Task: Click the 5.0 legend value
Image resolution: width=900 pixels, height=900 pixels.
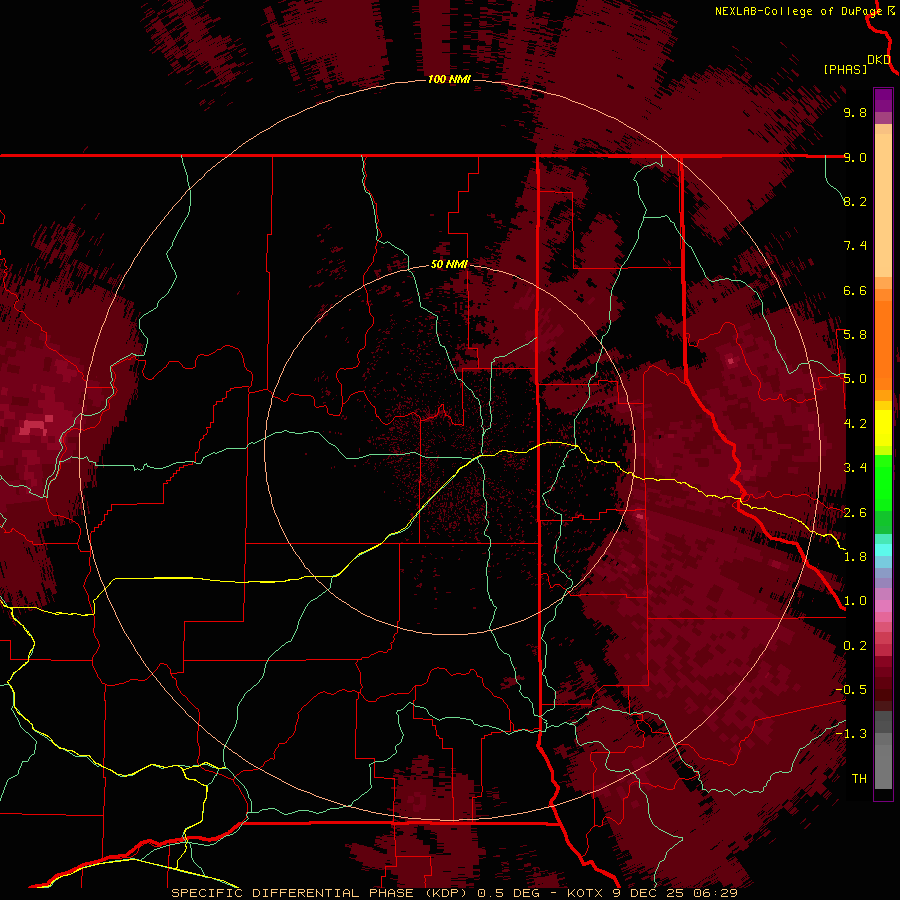Action: 855,379
